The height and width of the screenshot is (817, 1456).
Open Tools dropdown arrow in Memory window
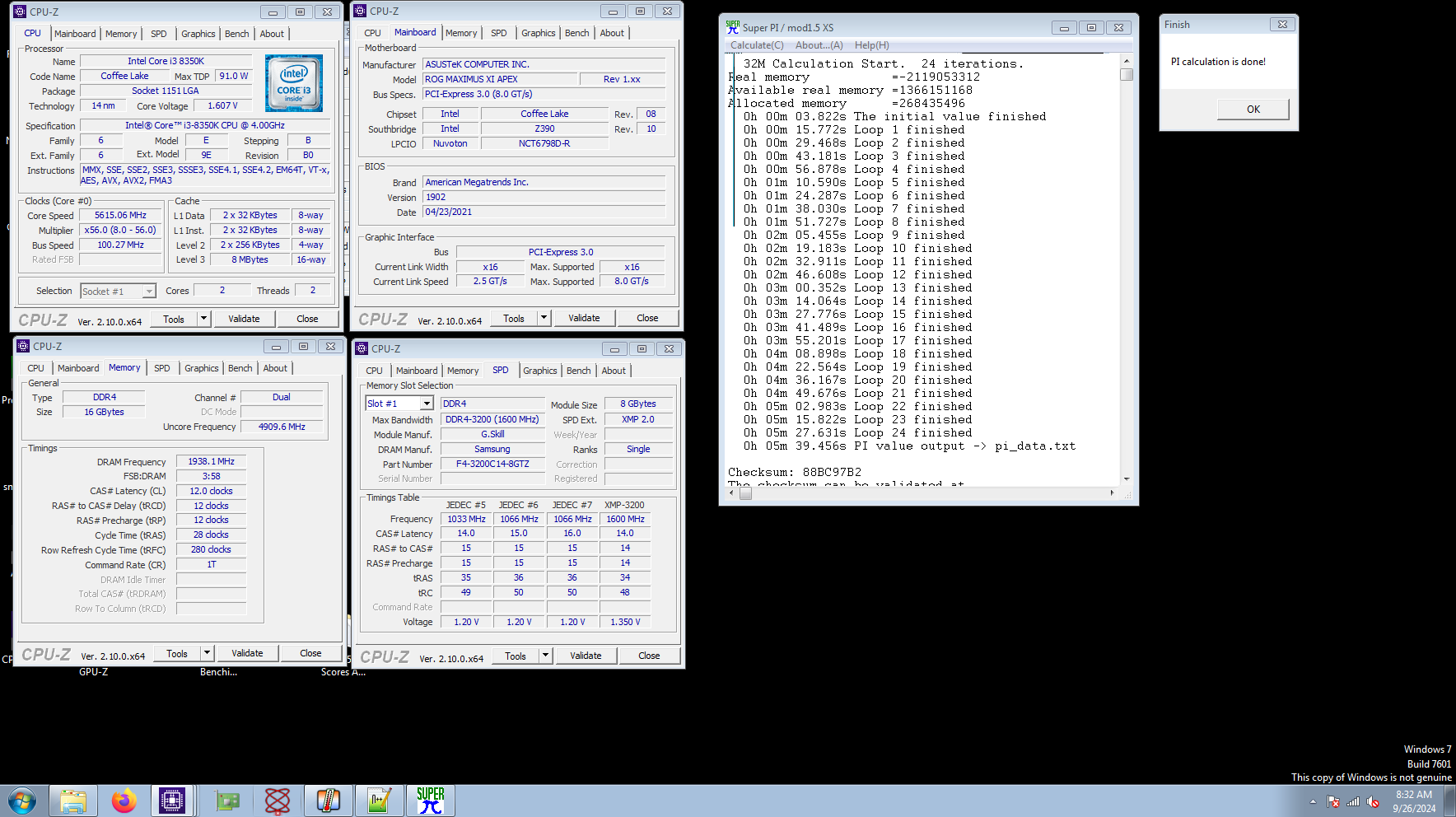207,653
